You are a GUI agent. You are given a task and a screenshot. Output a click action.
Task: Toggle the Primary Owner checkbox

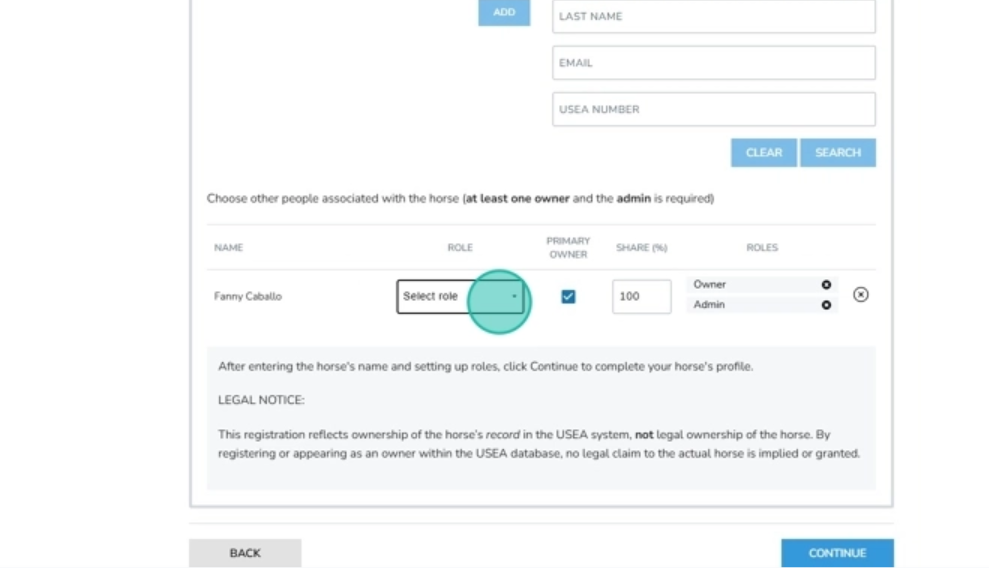coord(568,296)
